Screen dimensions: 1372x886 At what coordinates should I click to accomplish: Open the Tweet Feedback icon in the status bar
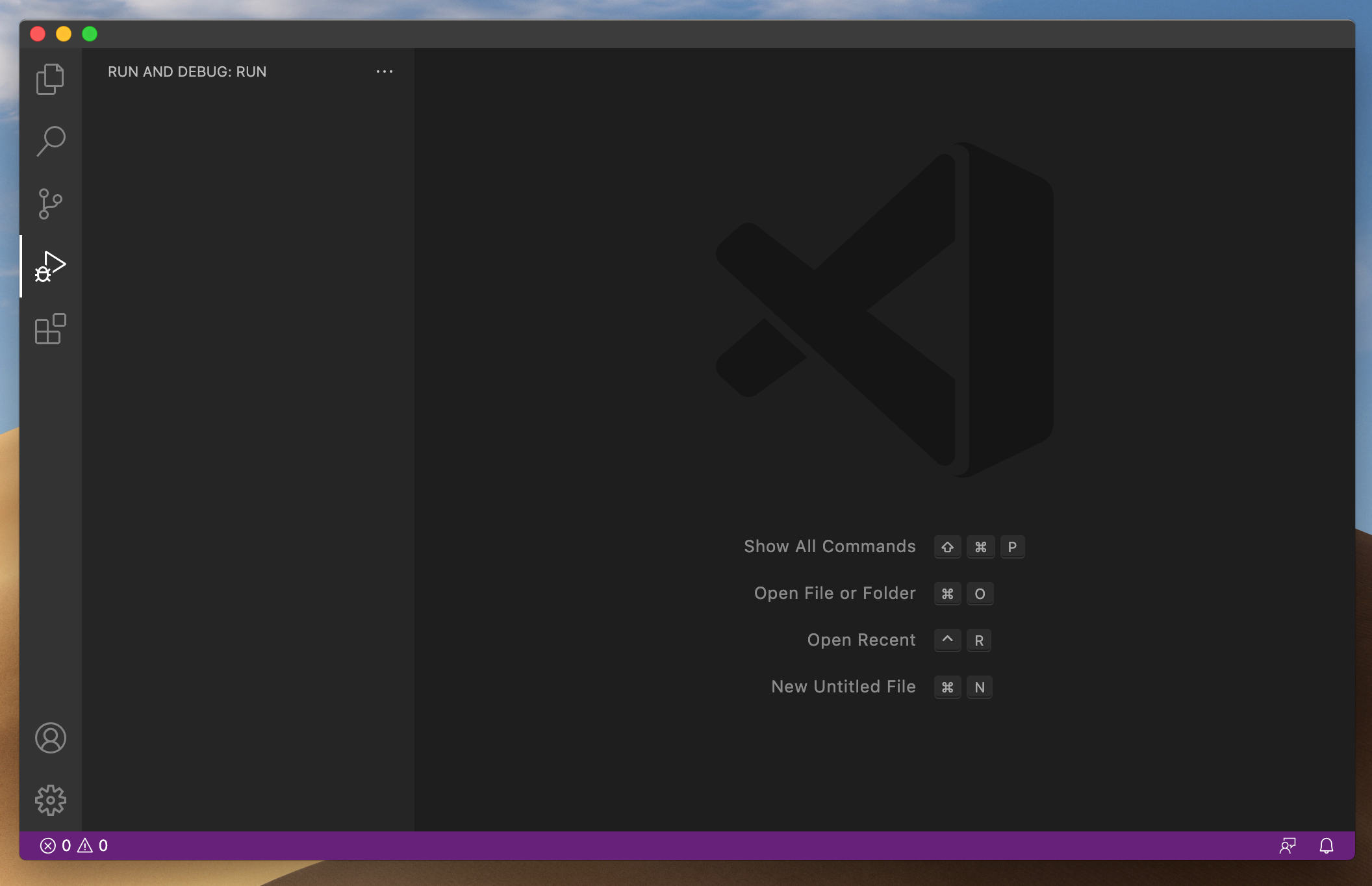[1287, 846]
